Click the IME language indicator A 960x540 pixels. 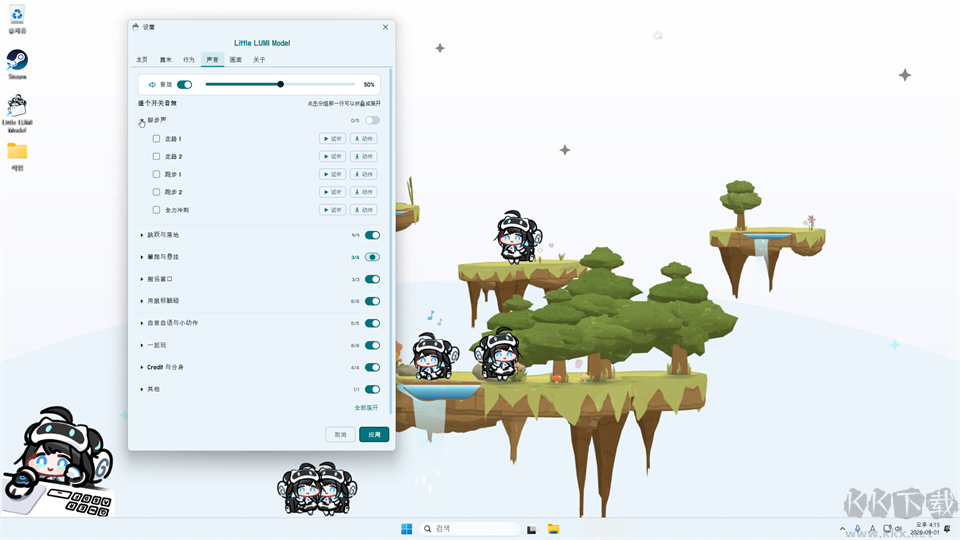click(872, 529)
